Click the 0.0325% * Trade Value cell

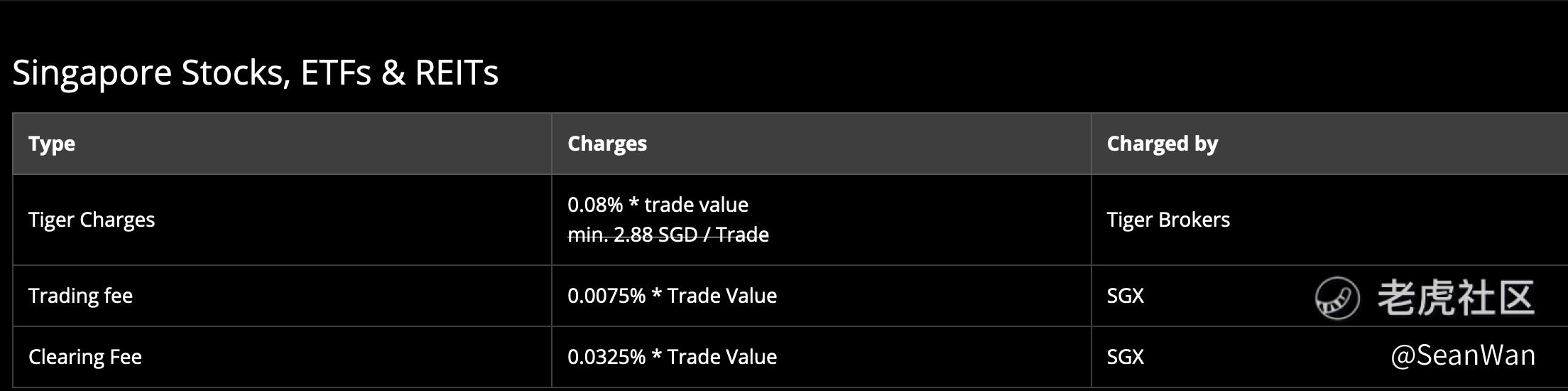672,357
